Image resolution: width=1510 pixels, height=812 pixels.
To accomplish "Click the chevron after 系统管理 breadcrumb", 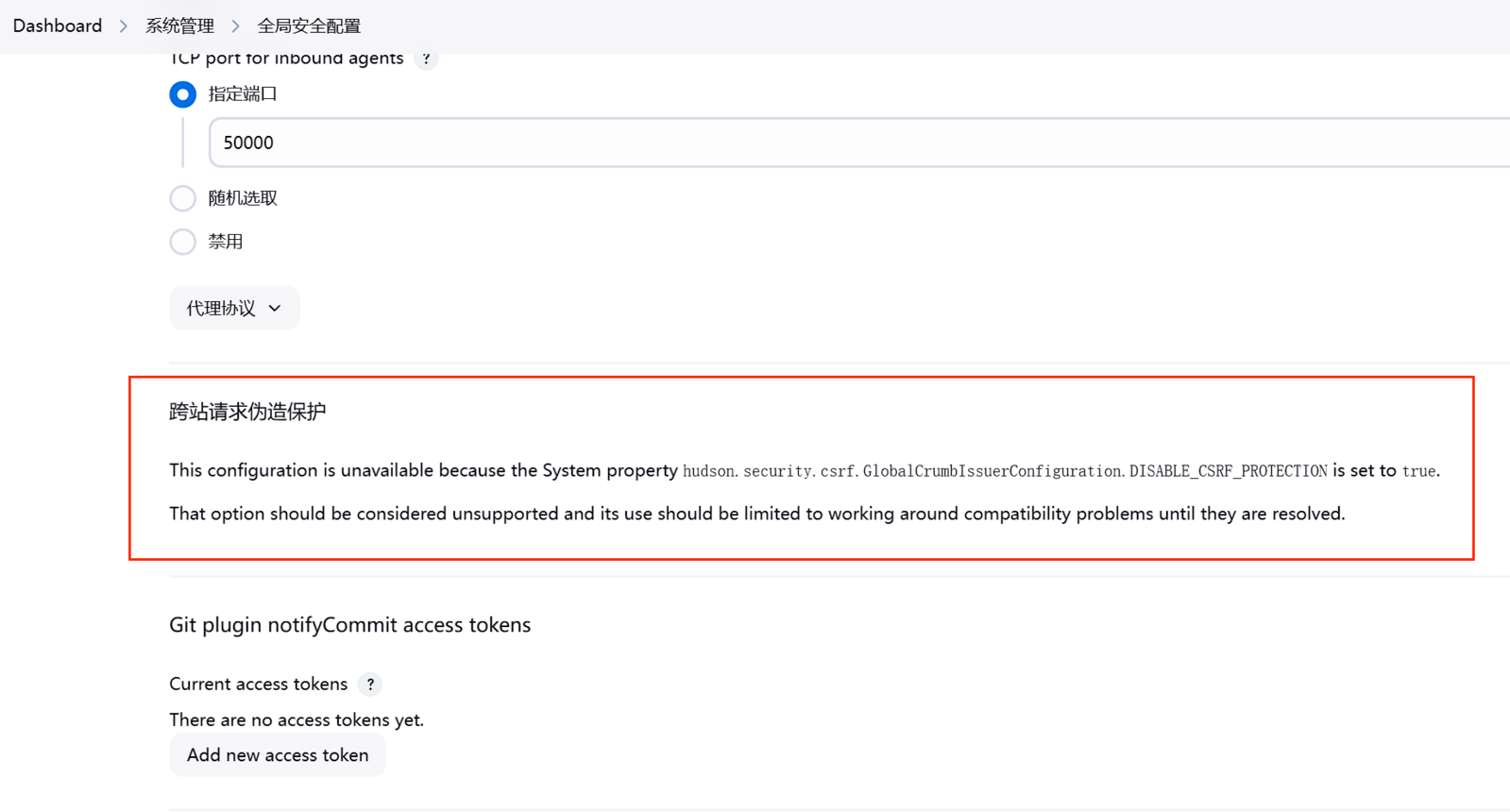I will tap(236, 26).
